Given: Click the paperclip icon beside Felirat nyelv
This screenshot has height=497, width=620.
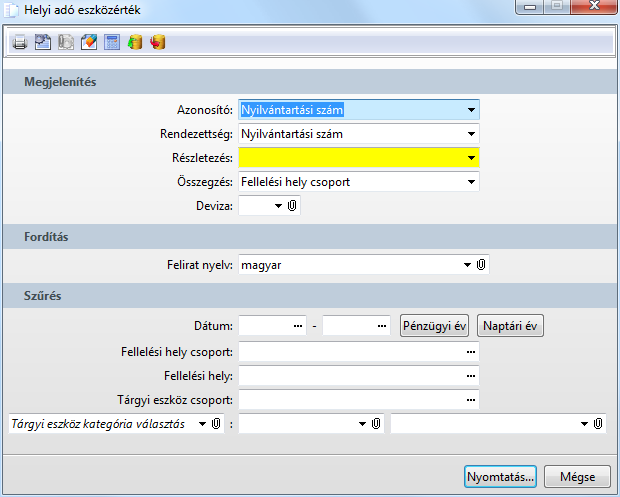Looking at the screenshot, I should [x=481, y=265].
